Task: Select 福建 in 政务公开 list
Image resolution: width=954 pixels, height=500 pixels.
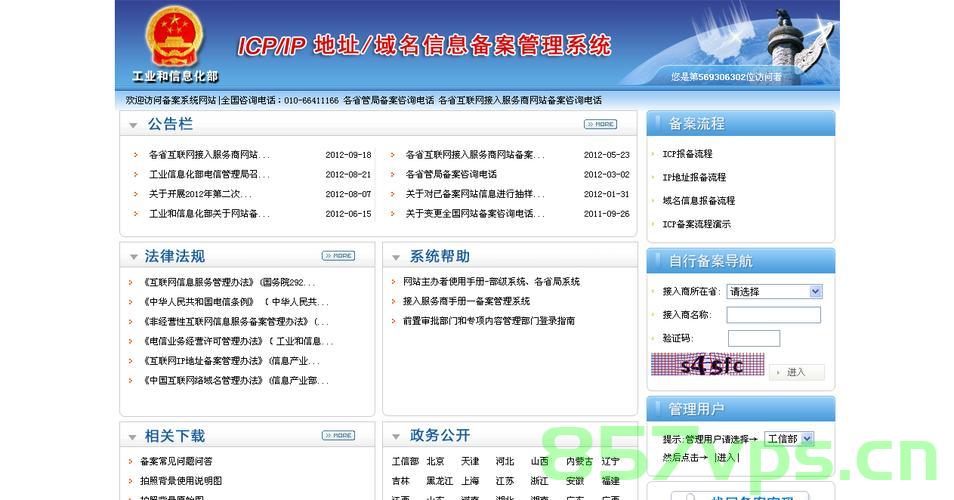Action: [610, 481]
